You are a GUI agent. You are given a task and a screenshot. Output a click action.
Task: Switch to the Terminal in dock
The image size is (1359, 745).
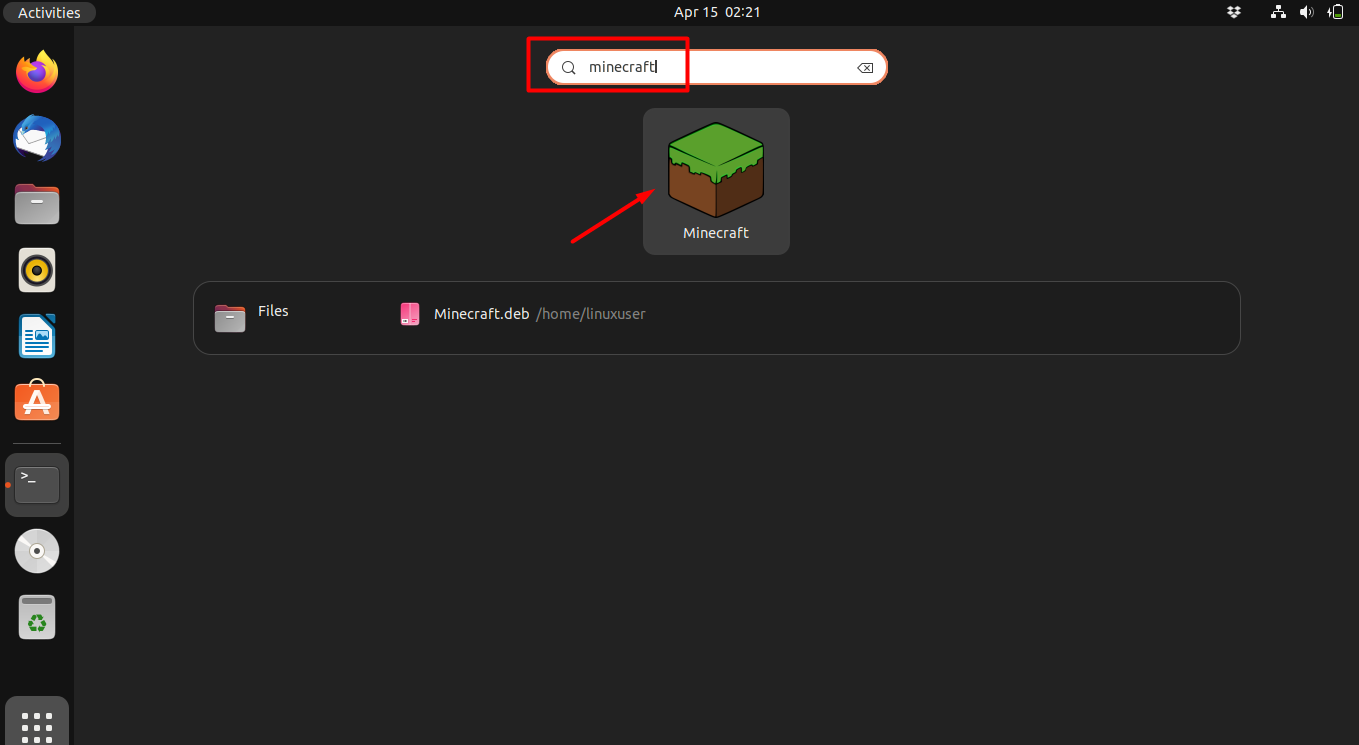click(x=37, y=485)
